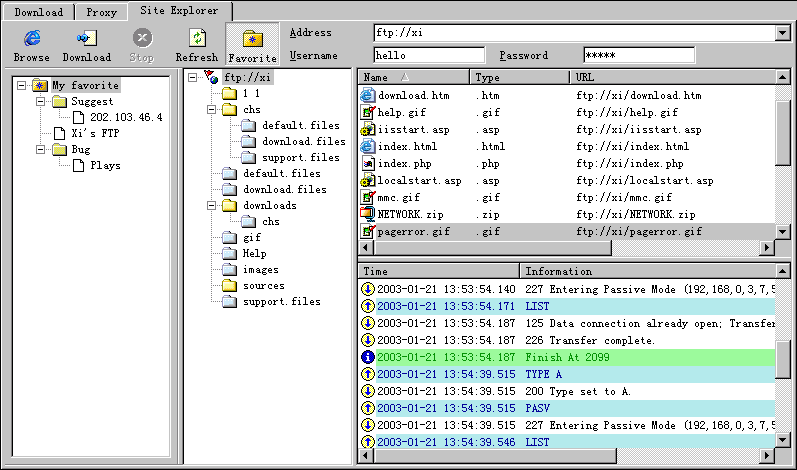Click file list vertical scrollbar down arrow
797x470 pixels.
[x=783, y=232]
